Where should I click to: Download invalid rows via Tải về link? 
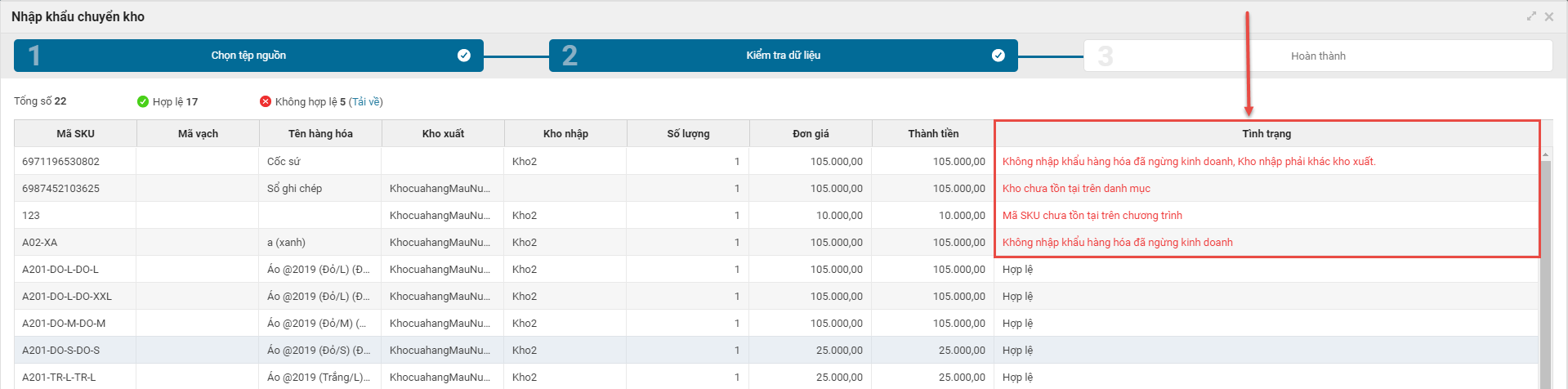point(366,101)
